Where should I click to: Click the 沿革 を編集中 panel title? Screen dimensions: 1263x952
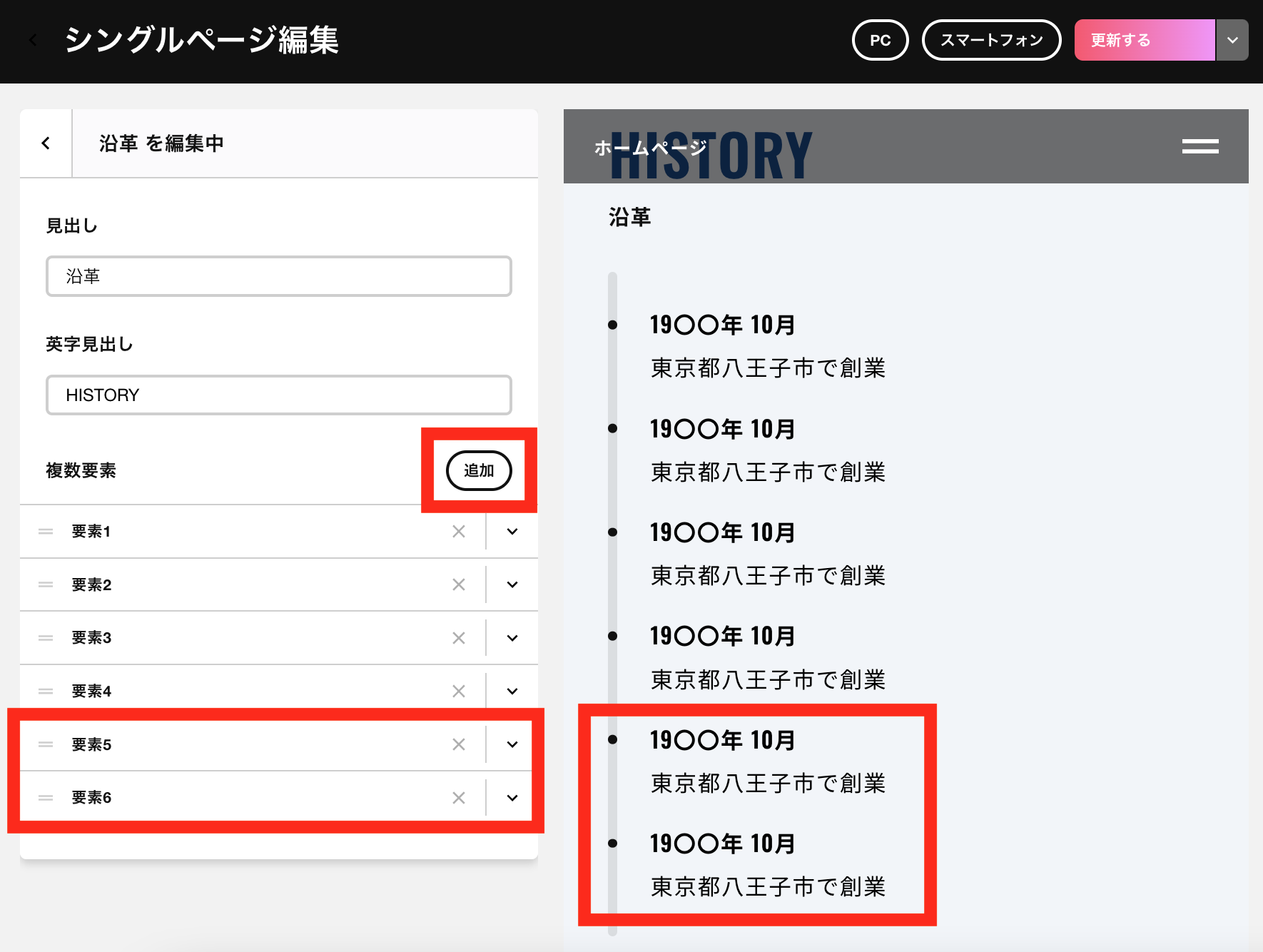(x=161, y=143)
